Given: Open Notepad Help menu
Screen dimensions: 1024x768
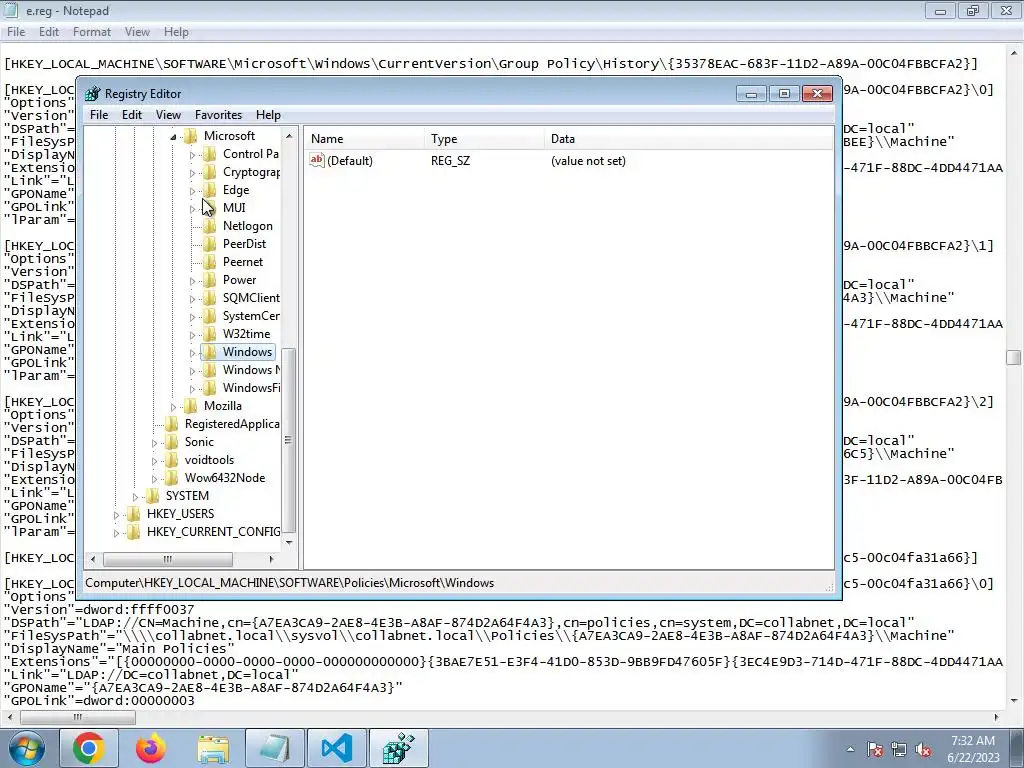Looking at the screenshot, I should pos(176,32).
